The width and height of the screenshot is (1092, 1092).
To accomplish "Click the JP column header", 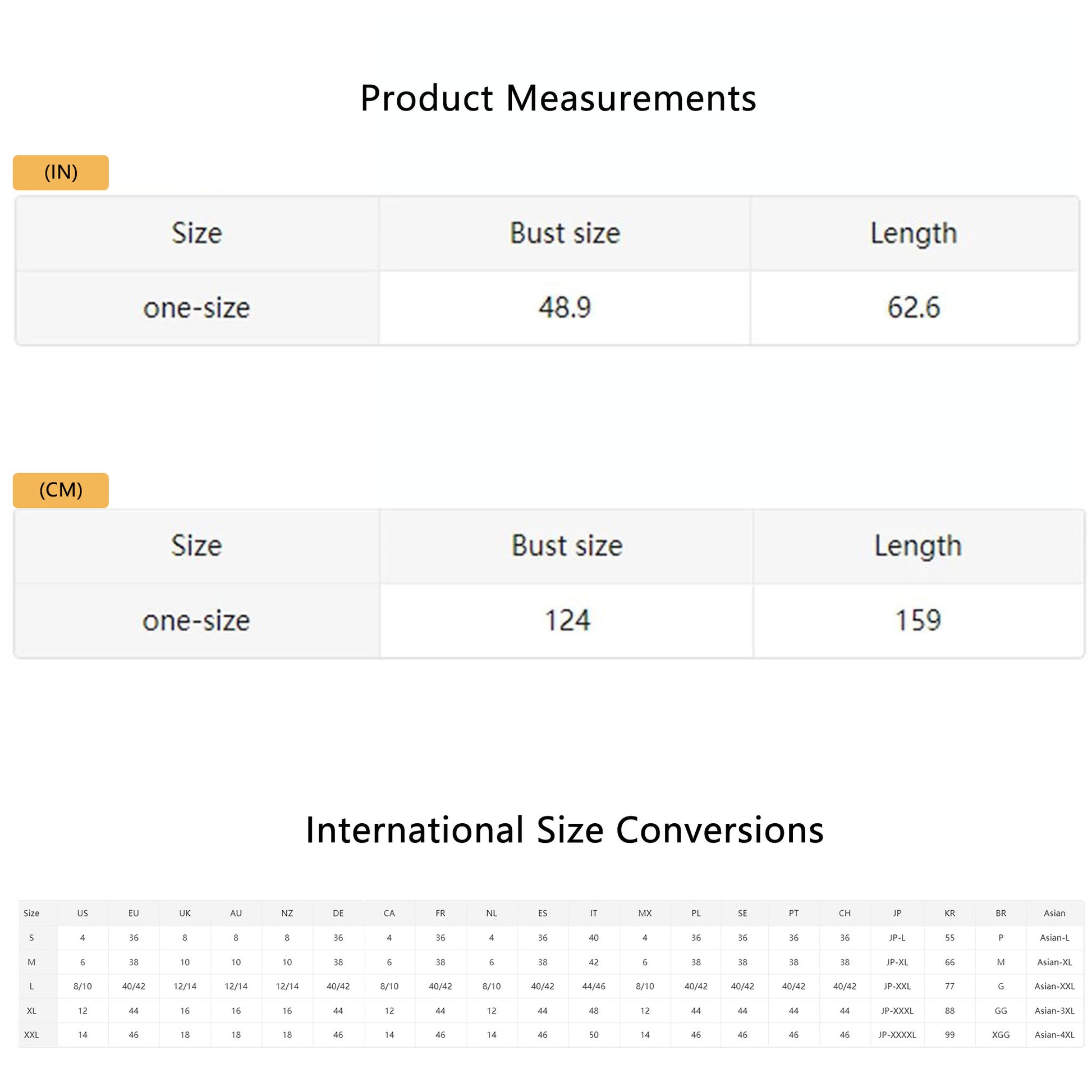I will tap(897, 914).
